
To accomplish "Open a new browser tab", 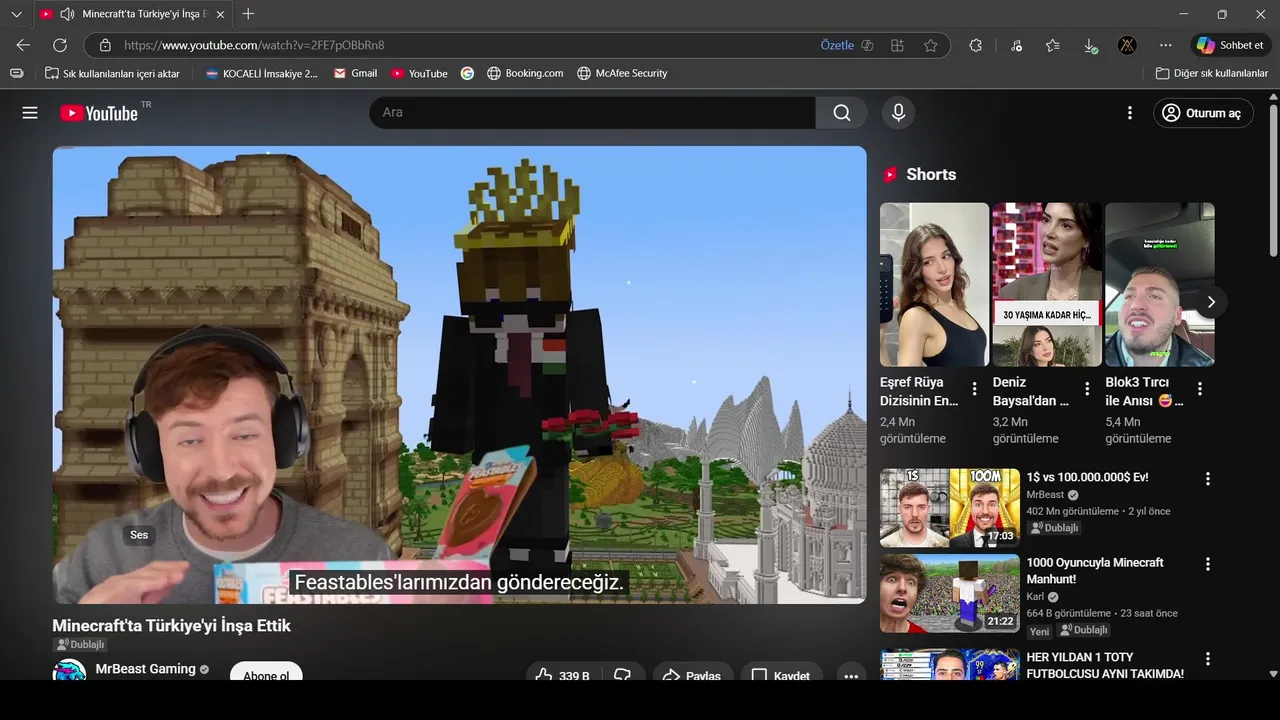I will [x=248, y=14].
